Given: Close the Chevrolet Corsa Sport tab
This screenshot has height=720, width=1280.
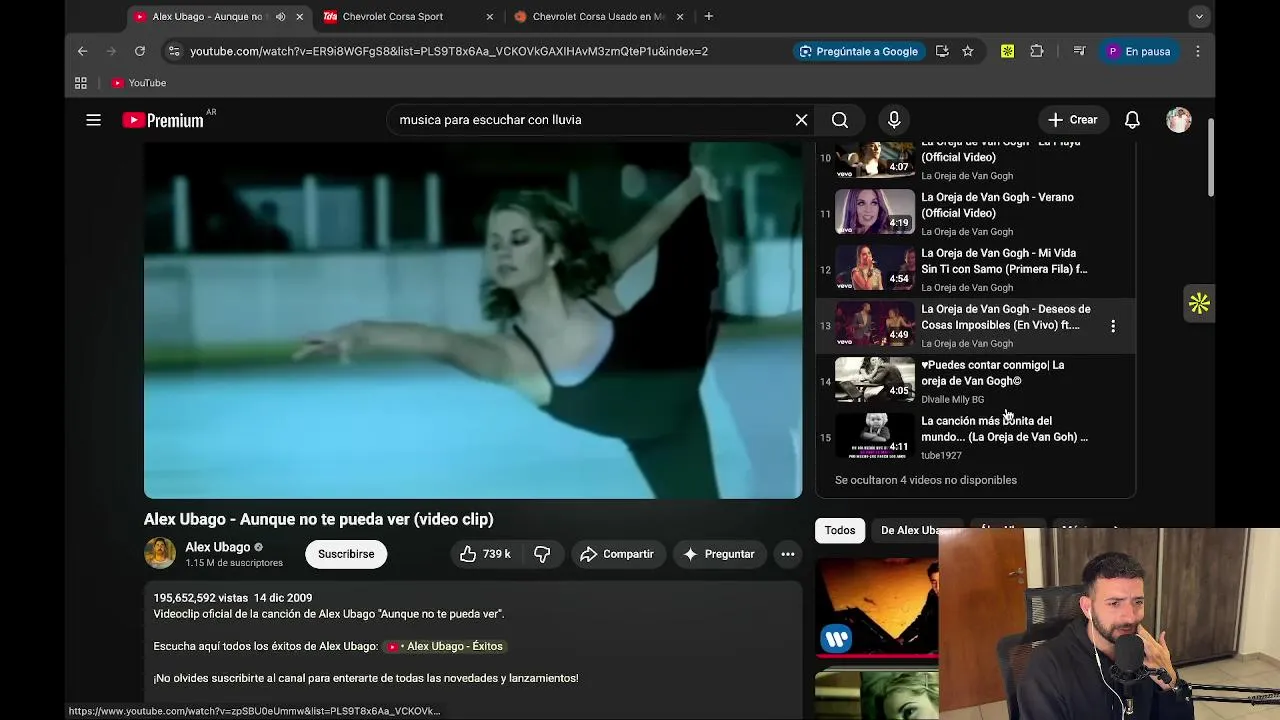Looking at the screenshot, I should coord(489,16).
